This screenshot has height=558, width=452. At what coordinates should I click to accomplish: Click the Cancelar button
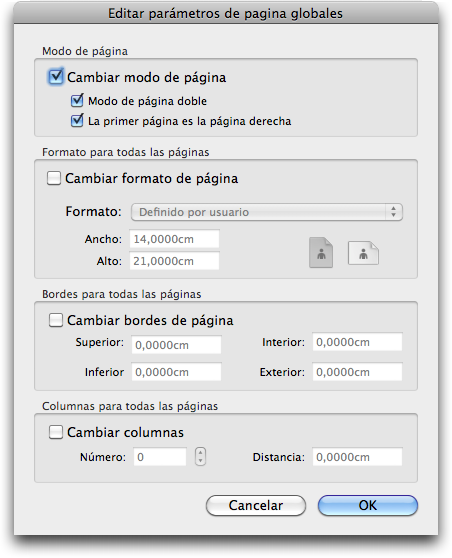point(256,505)
